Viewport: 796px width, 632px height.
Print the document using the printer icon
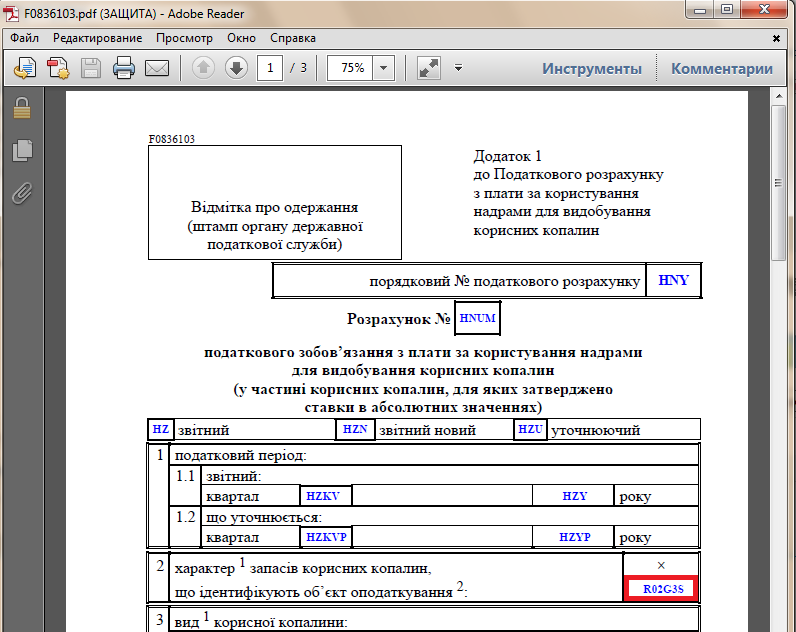(x=124, y=68)
